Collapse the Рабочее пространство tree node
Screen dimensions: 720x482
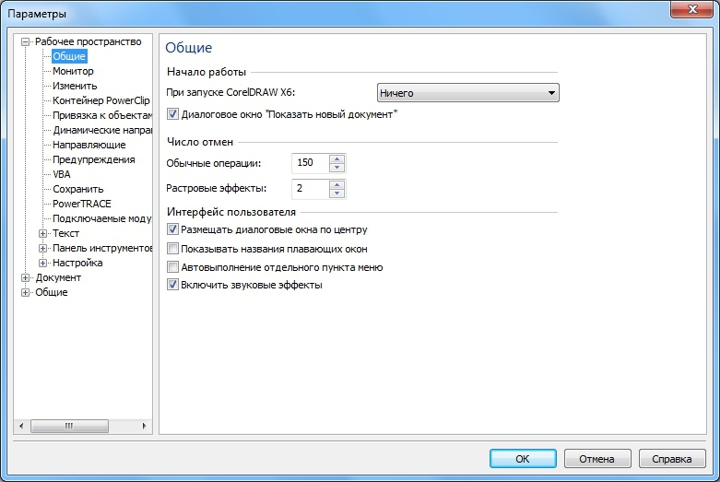(26, 42)
